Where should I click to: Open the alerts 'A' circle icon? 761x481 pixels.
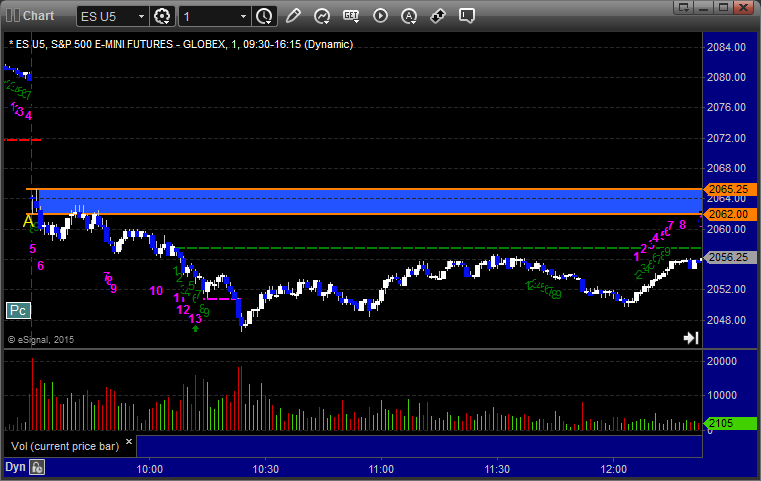(409, 17)
